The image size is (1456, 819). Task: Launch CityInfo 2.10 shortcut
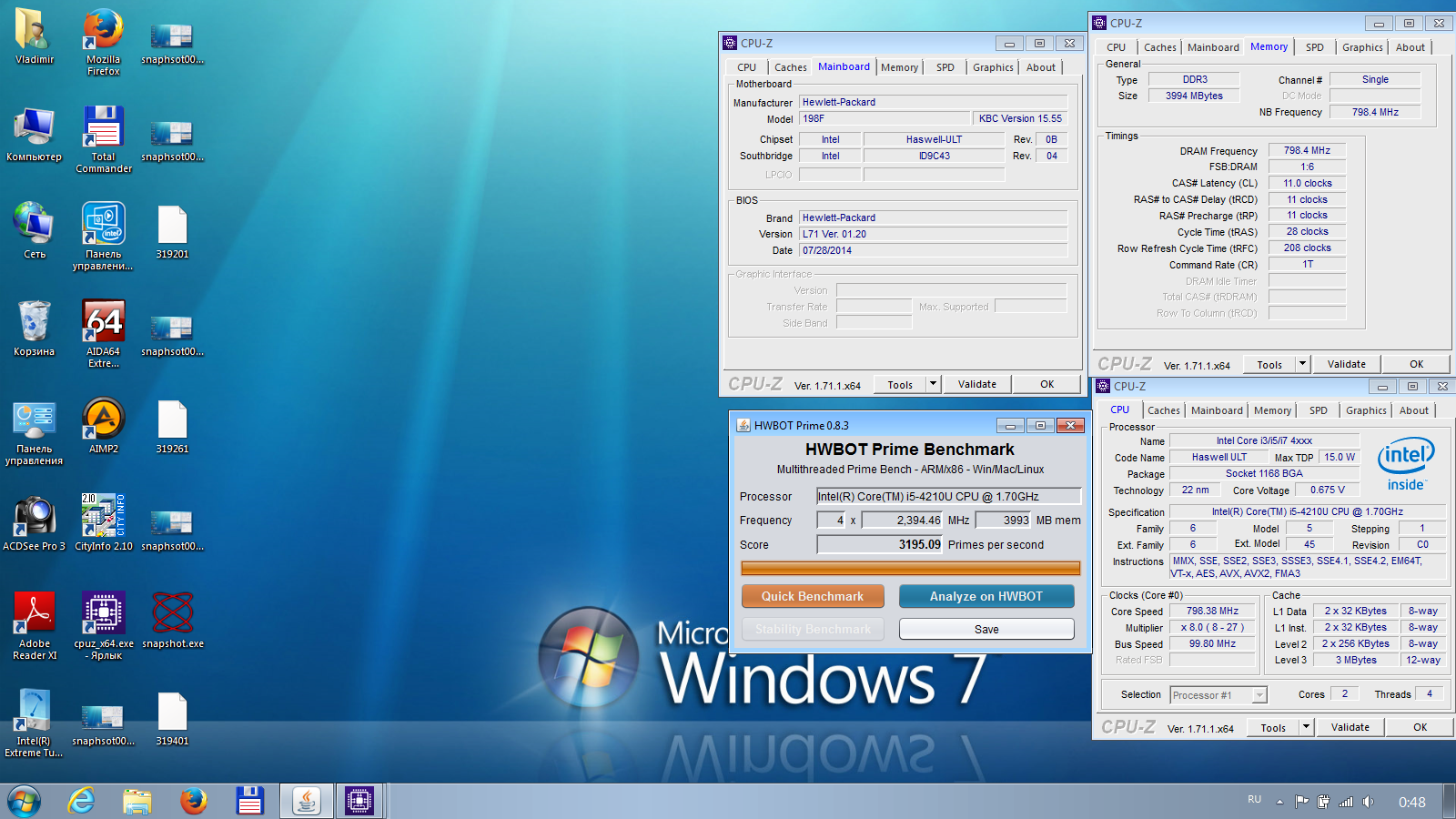103,523
